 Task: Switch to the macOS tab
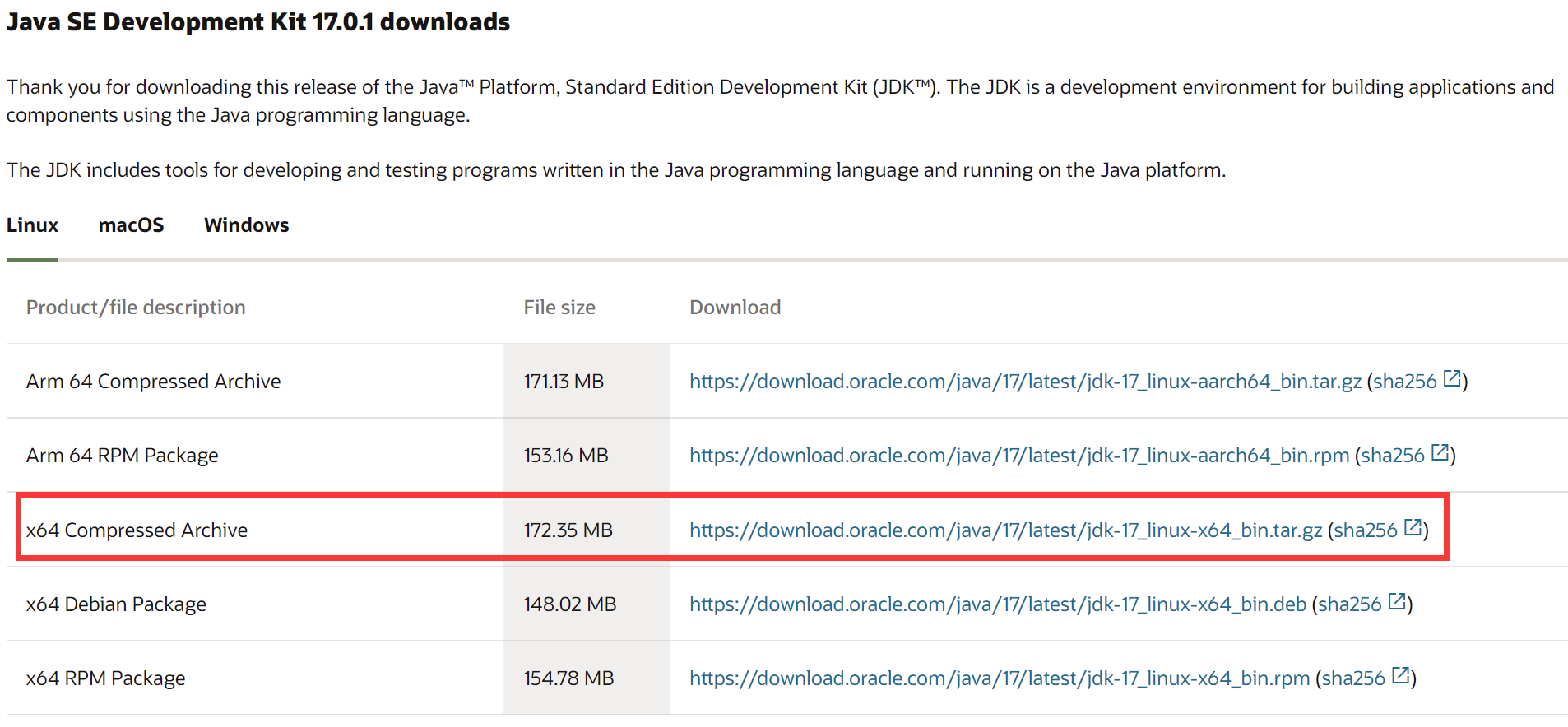pos(131,225)
